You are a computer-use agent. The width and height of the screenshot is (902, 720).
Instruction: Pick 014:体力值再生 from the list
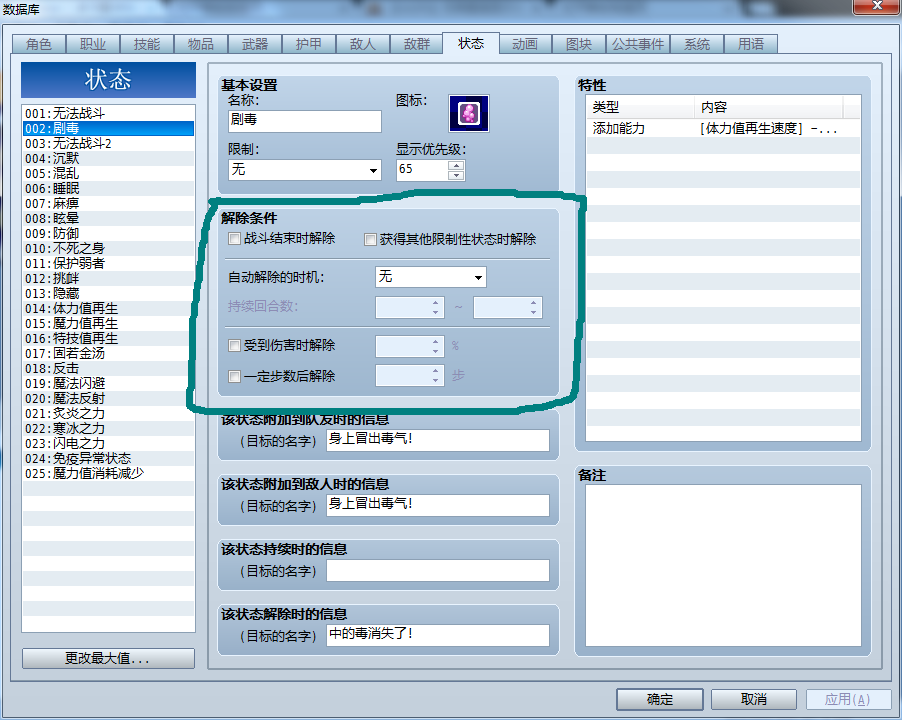108,308
